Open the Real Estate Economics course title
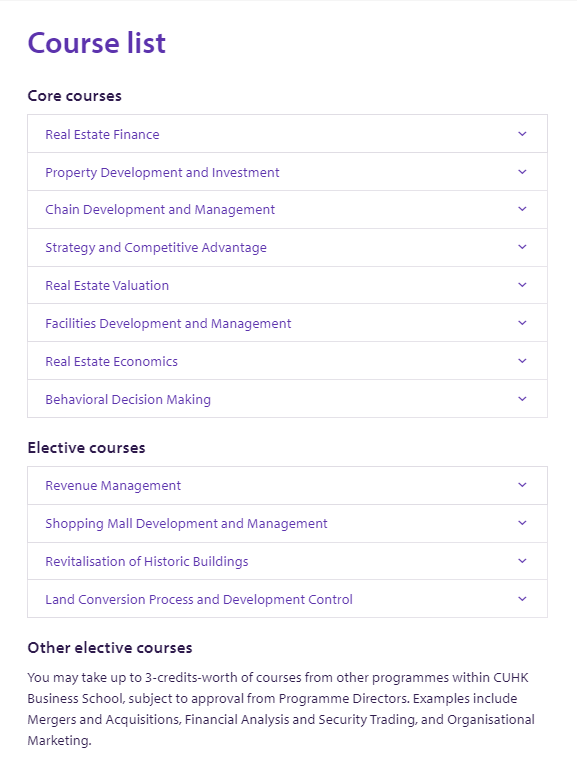Viewport: 577px width, 784px height. [x=112, y=362]
